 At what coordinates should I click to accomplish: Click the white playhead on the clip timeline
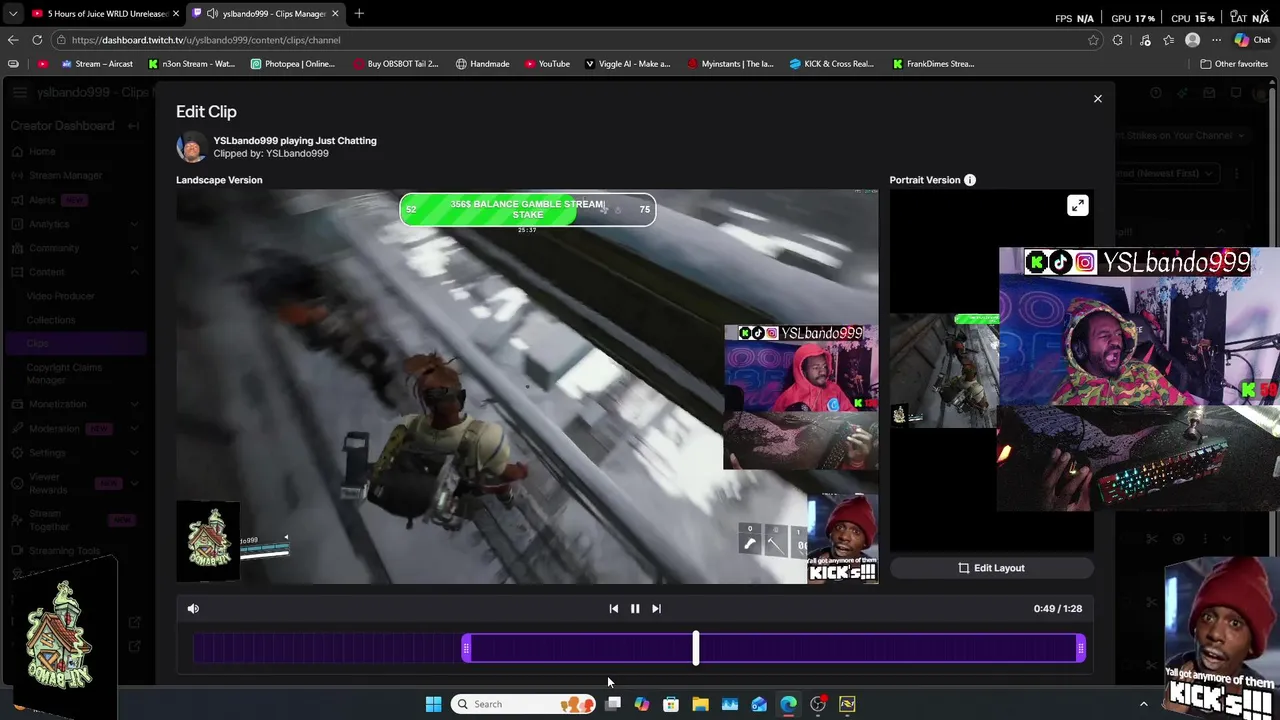coord(695,648)
